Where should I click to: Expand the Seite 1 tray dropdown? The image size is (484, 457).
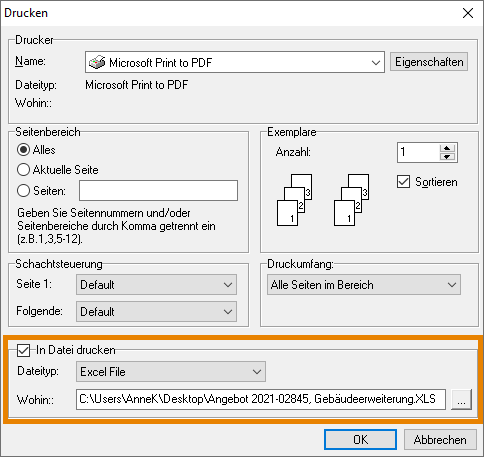[x=156, y=285]
